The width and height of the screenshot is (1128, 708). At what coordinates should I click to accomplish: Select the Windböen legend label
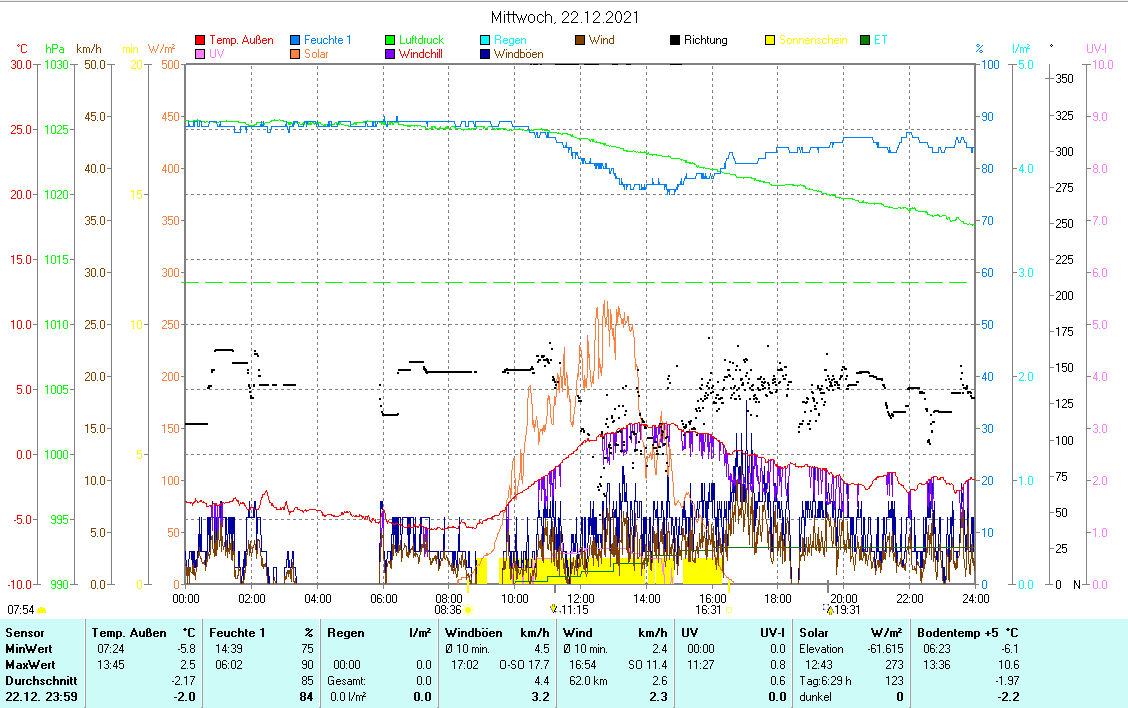pyautogui.click(x=520, y=54)
